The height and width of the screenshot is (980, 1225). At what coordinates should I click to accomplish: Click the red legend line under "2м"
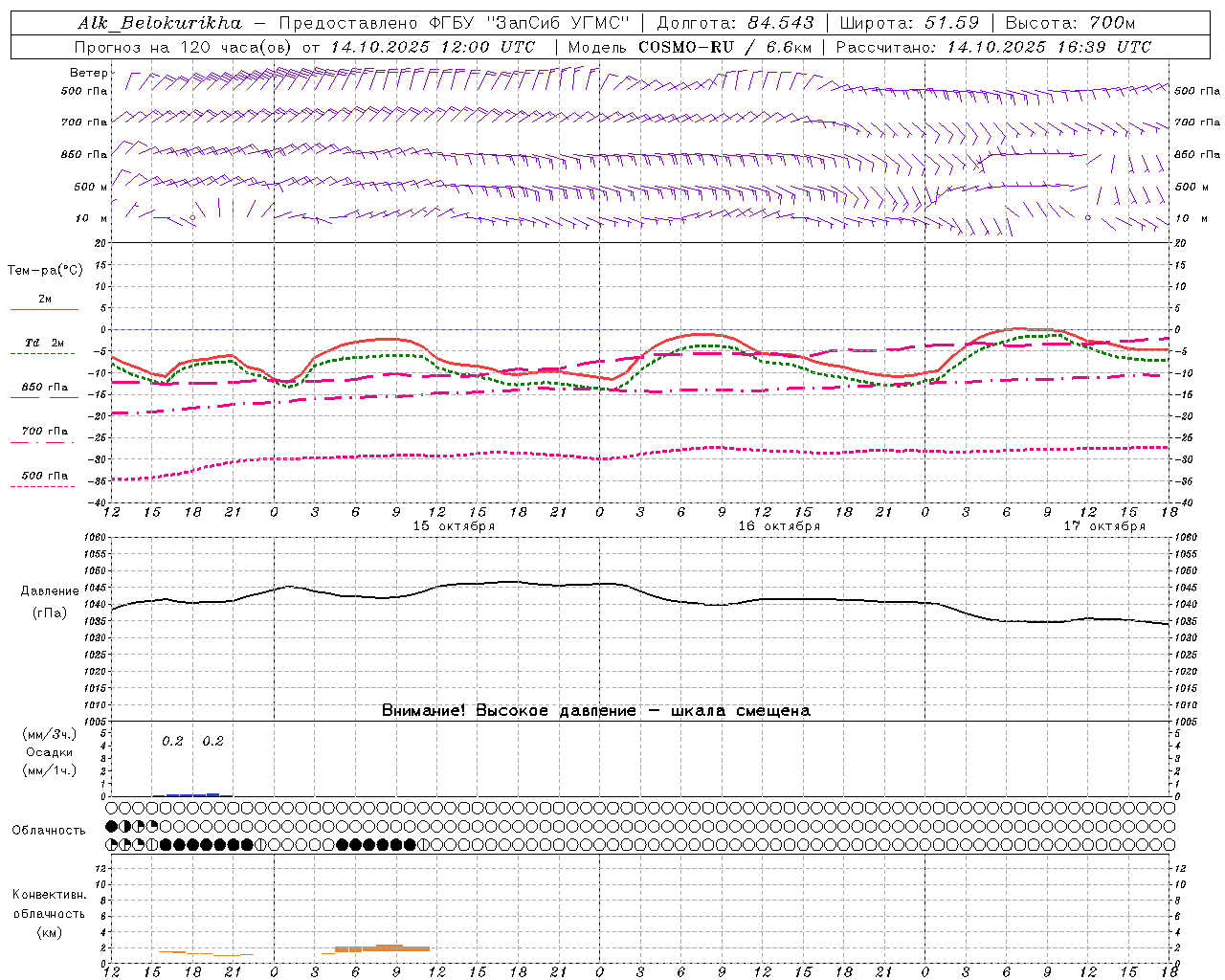pyautogui.click(x=44, y=309)
